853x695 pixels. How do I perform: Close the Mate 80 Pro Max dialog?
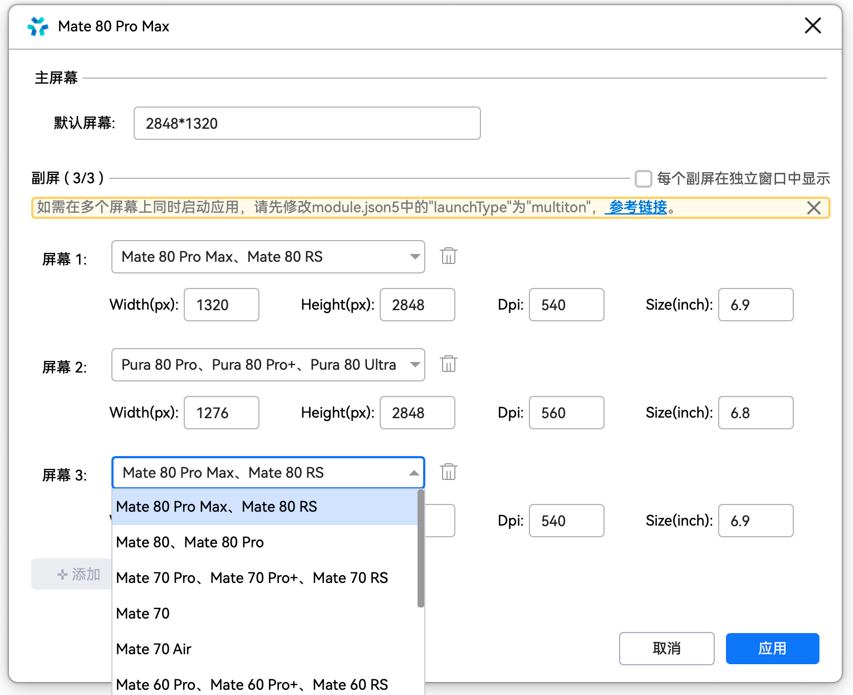[x=812, y=26]
